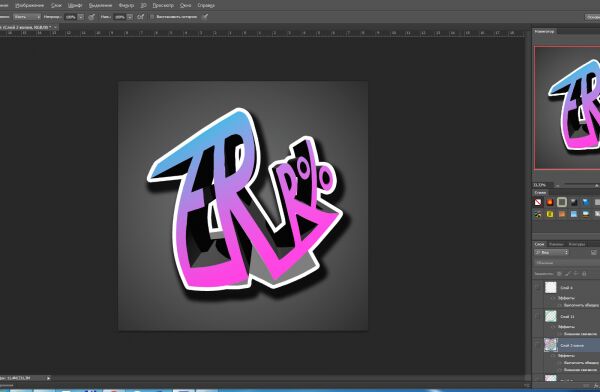Apply the multicolor dotted style swatch
This screenshot has width=600, height=392.
538,214
